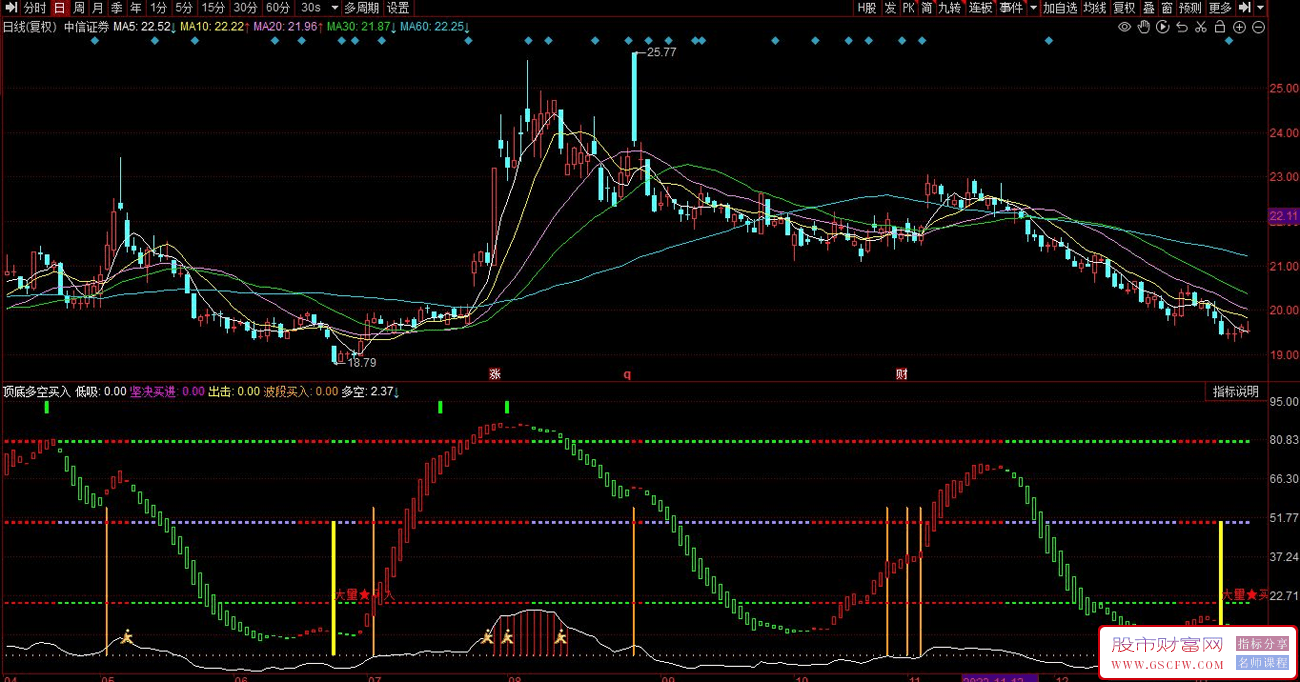Click the 窗 window button
This screenshot has height=682, width=1300.
pos(1167,8)
